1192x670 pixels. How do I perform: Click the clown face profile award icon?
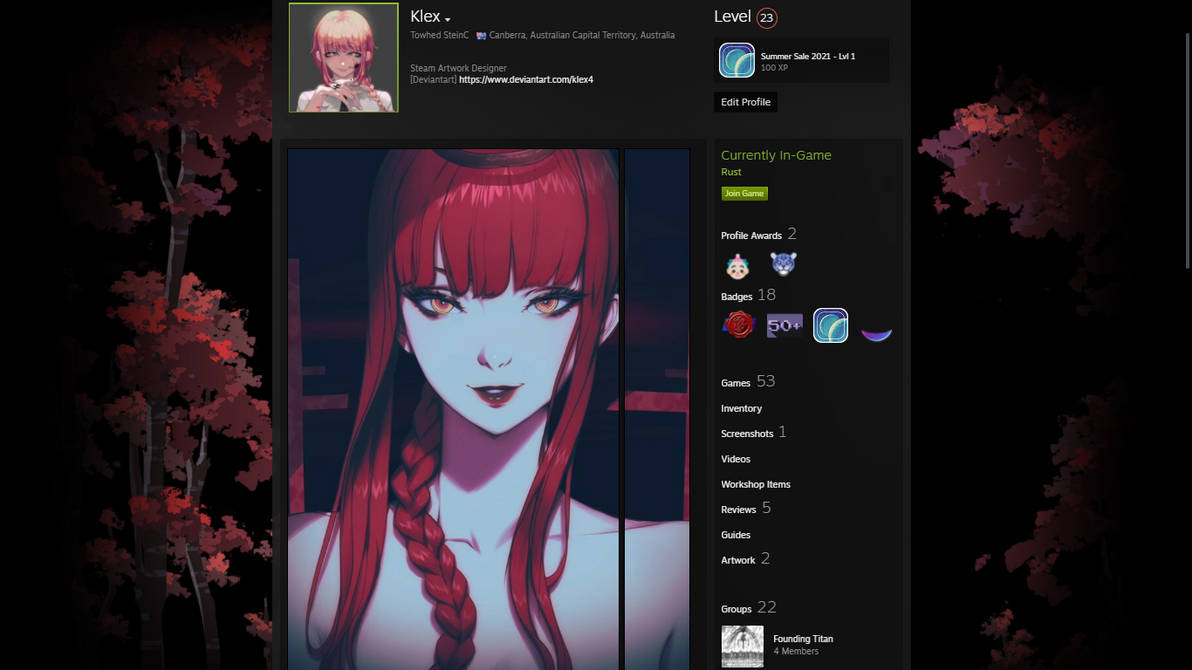737,265
